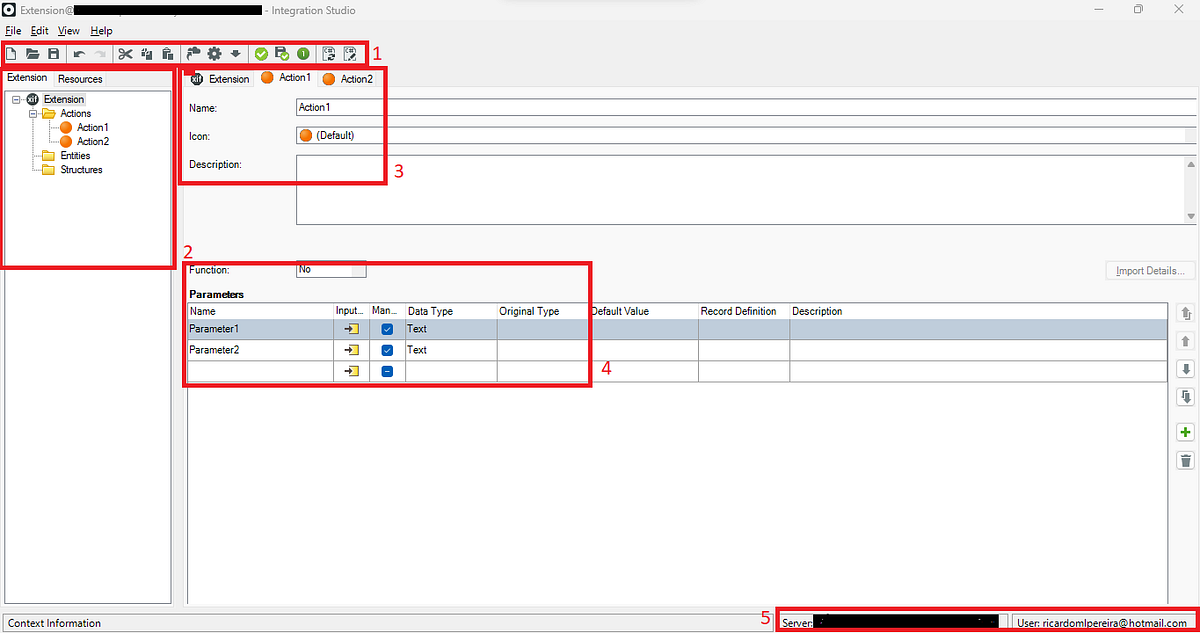Verify the extension using the green check icon
This screenshot has height=633, width=1200.
261,53
